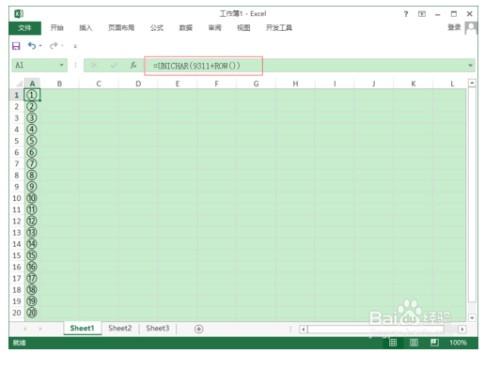Open the green File tab

coord(25,28)
